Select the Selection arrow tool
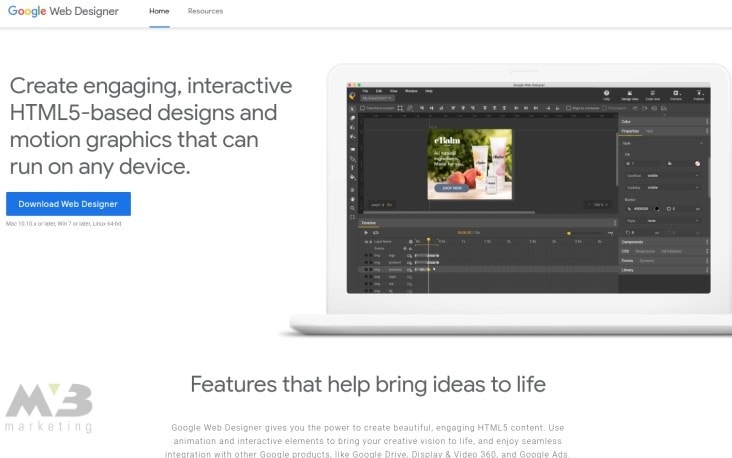Screen dimensions: 732x458 click(352, 108)
